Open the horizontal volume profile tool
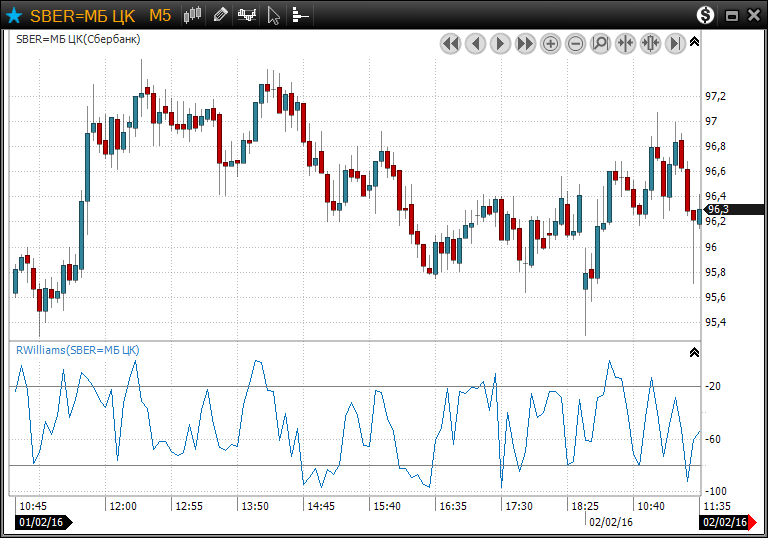The height and width of the screenshot is (538, 768). [x=300, y=15]
